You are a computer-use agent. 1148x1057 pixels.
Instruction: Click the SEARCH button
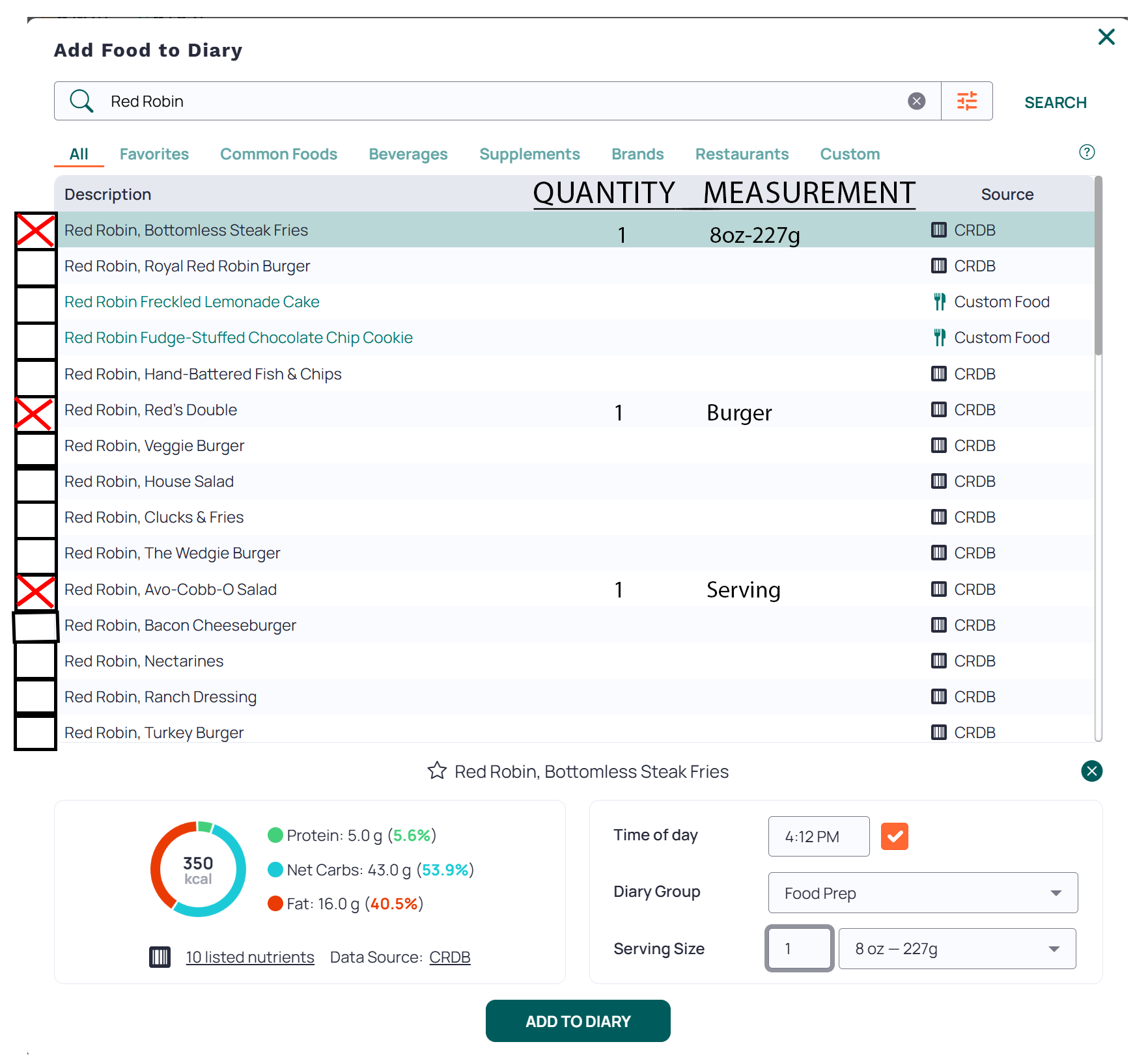tap(1056, 102)
